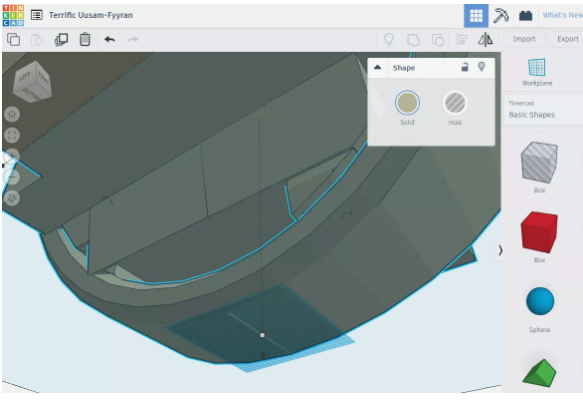The image size is (583, 412).
Task: Switch to orthographic view icon
Action: [12, 198]
